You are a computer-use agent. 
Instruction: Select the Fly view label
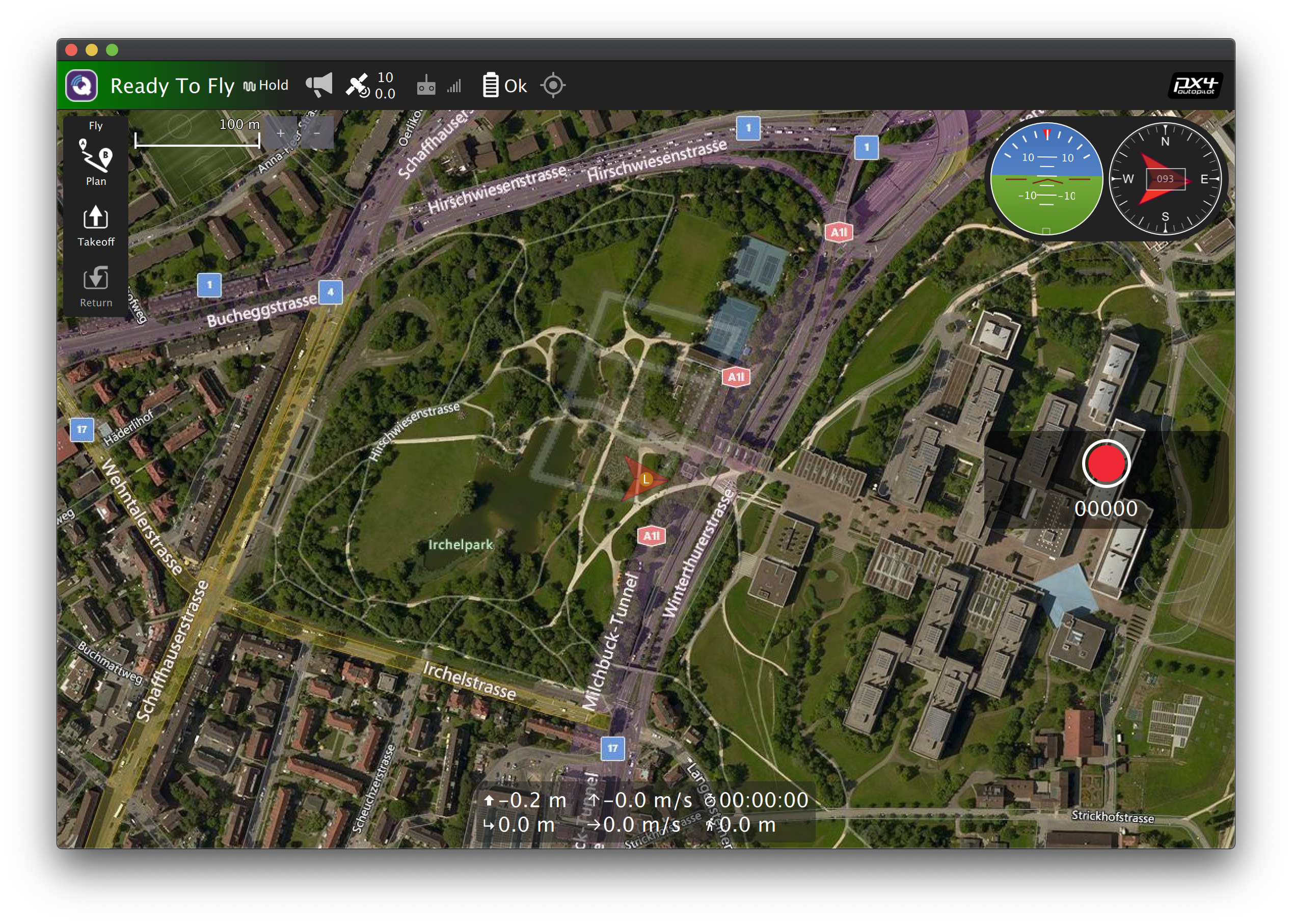(96, 126)
